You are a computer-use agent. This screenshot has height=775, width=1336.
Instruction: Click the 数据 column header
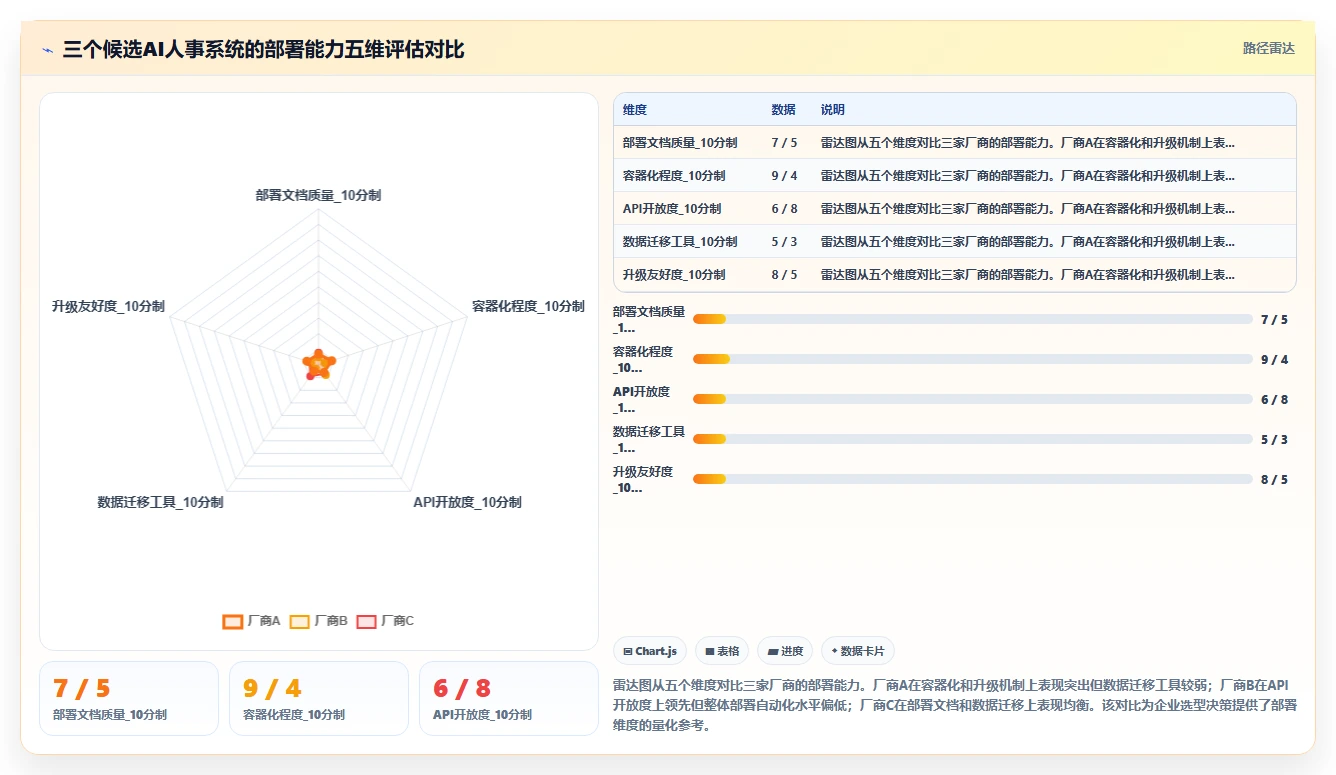[x=783, y=110]
